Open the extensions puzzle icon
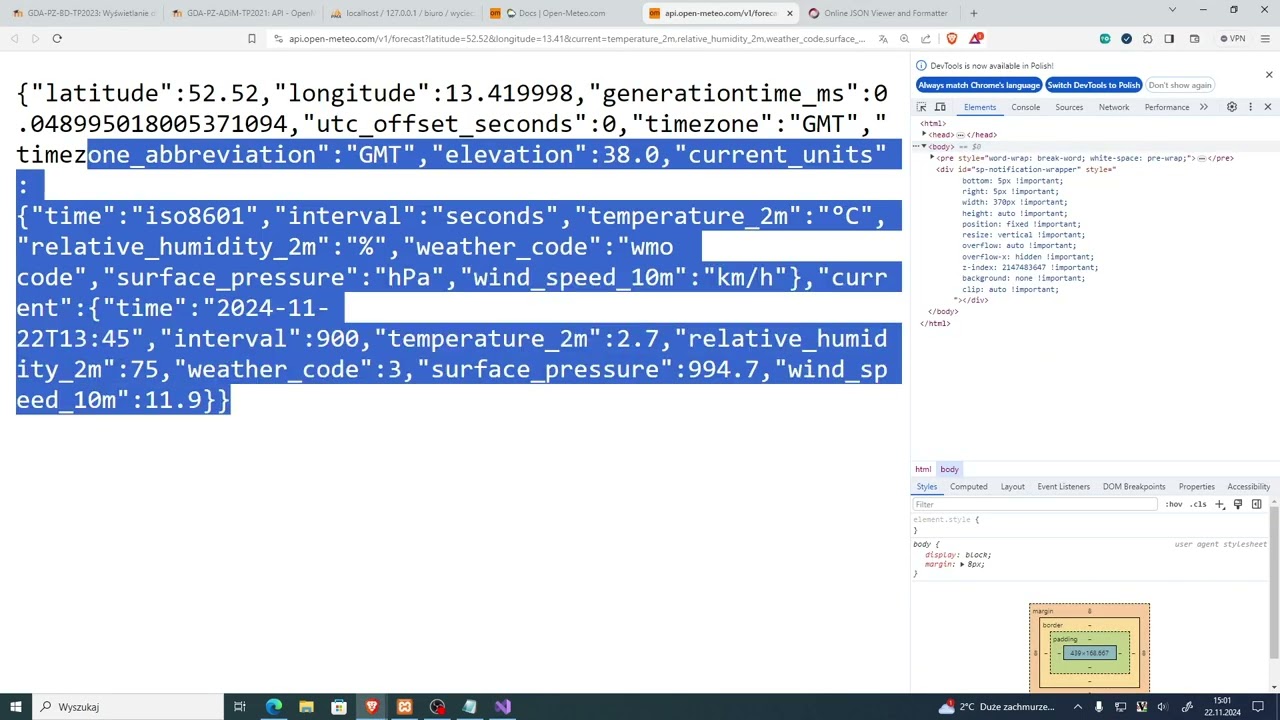 tap(1147, 38)
